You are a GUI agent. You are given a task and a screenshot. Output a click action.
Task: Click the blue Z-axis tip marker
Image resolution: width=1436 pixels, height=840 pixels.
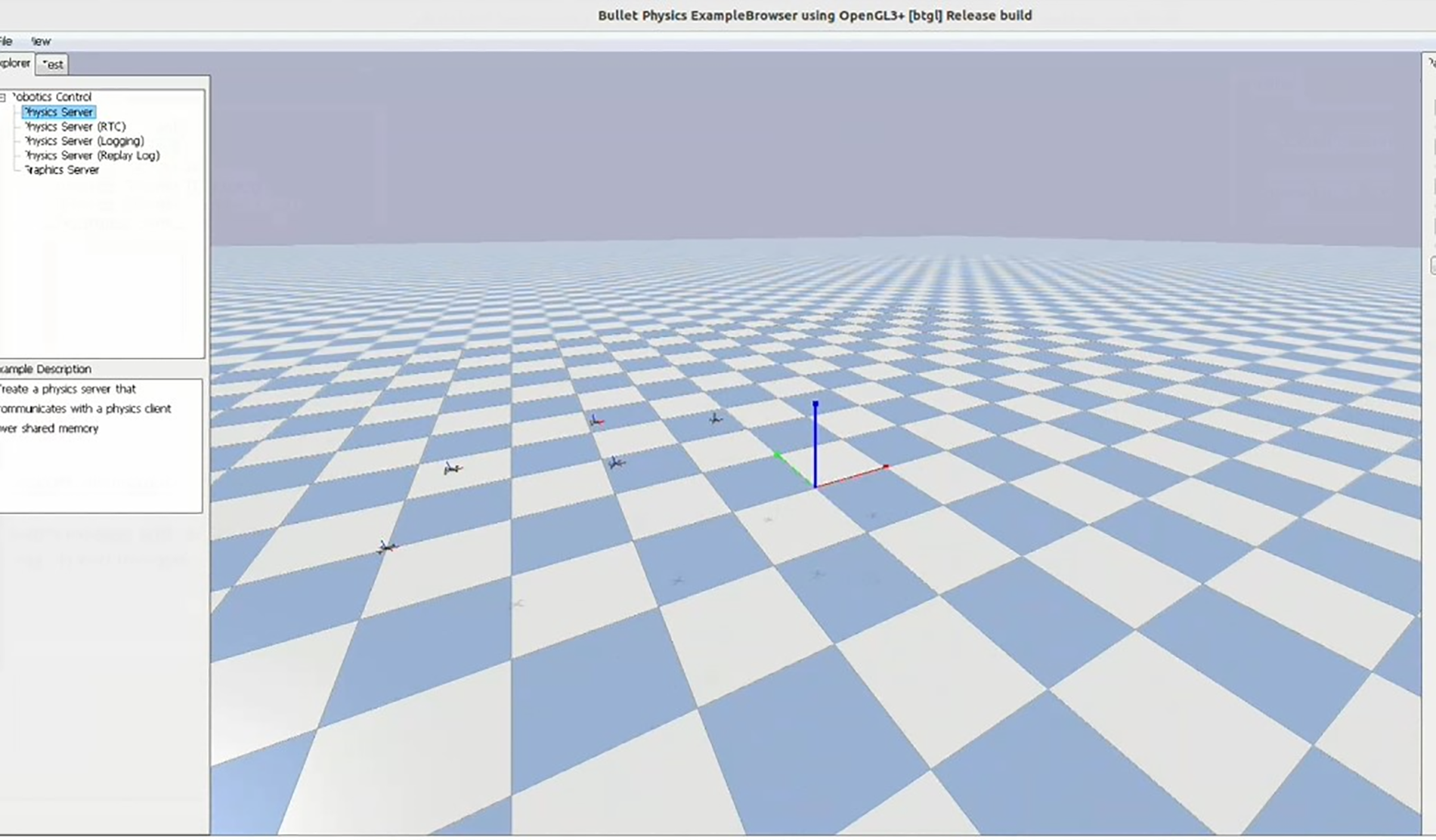(x=815, y=406)
